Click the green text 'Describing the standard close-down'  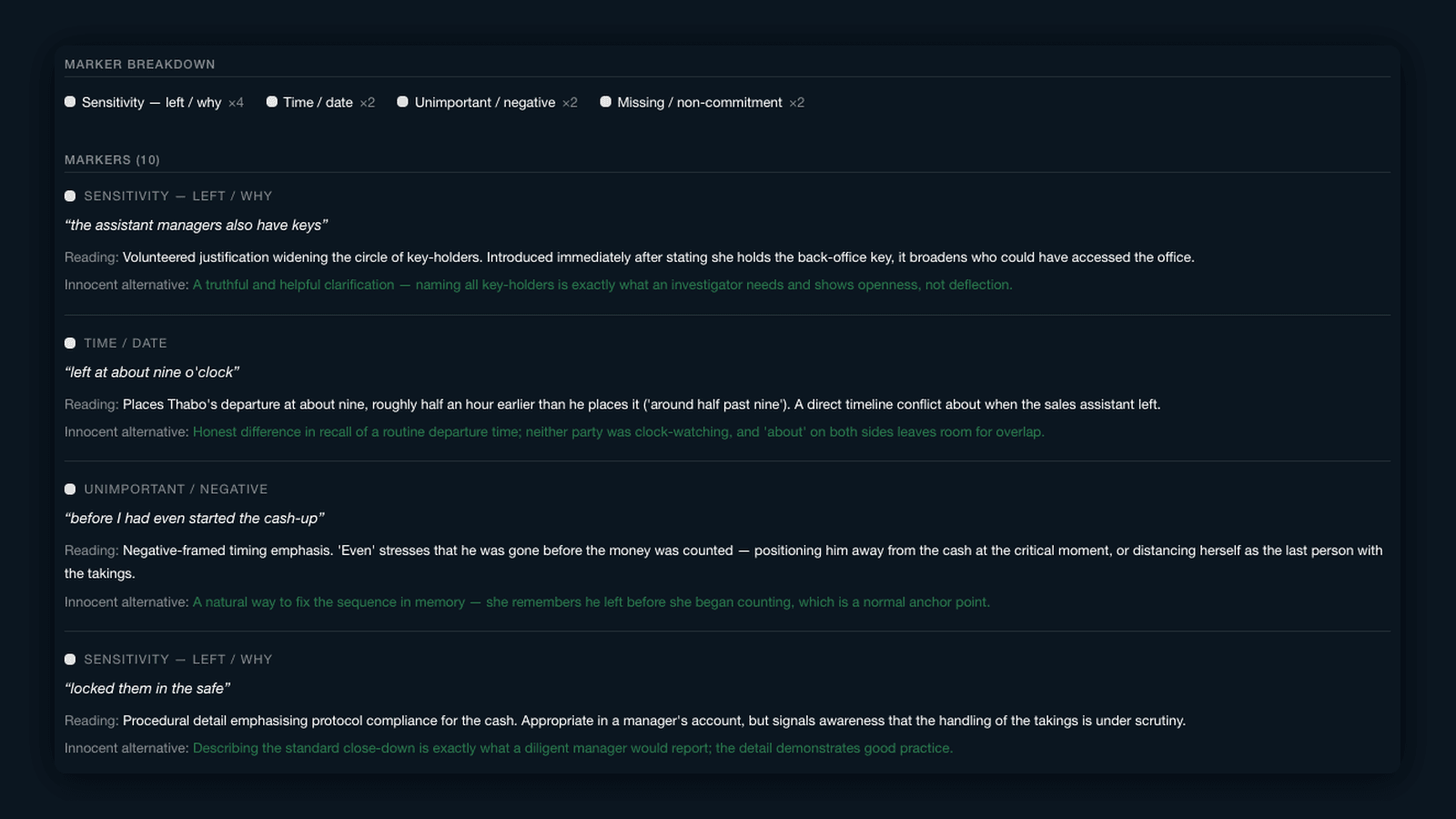[x=573, y=748]
